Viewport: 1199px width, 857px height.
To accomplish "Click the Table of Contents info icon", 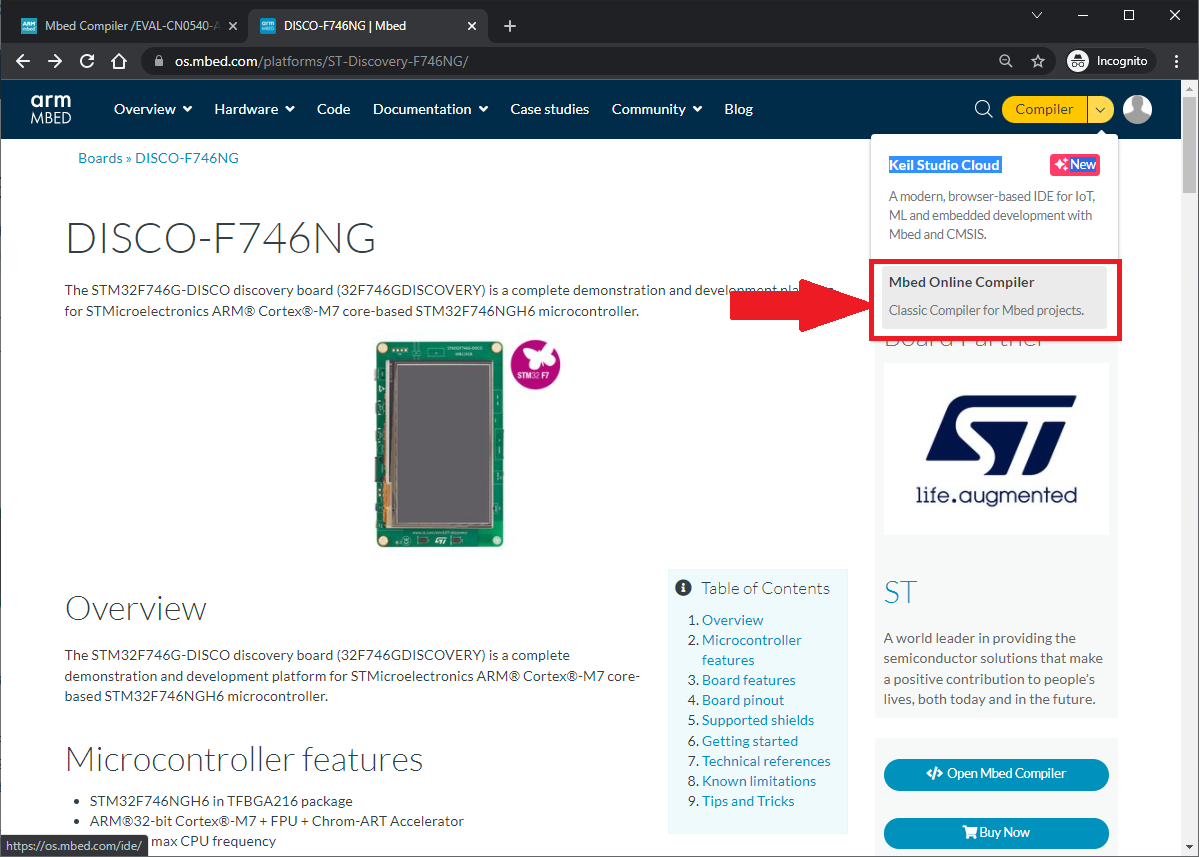I will click(683, 588).
